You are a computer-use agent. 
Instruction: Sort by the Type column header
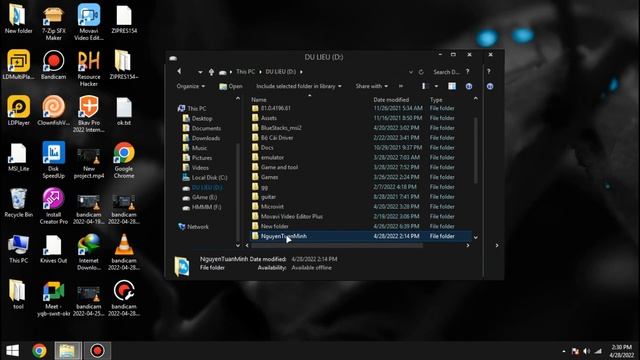(436, 100)
